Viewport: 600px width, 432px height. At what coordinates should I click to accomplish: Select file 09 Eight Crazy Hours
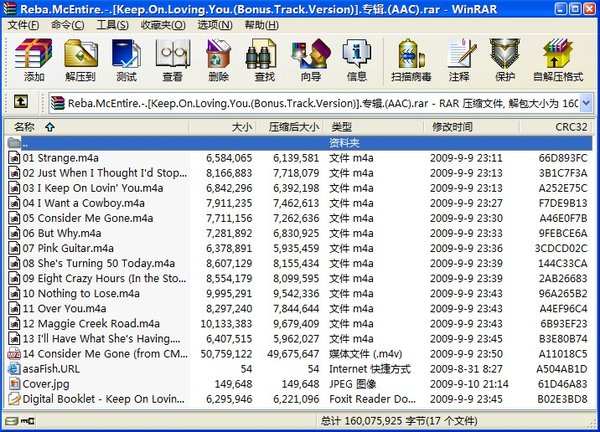(x=104, y=278)
